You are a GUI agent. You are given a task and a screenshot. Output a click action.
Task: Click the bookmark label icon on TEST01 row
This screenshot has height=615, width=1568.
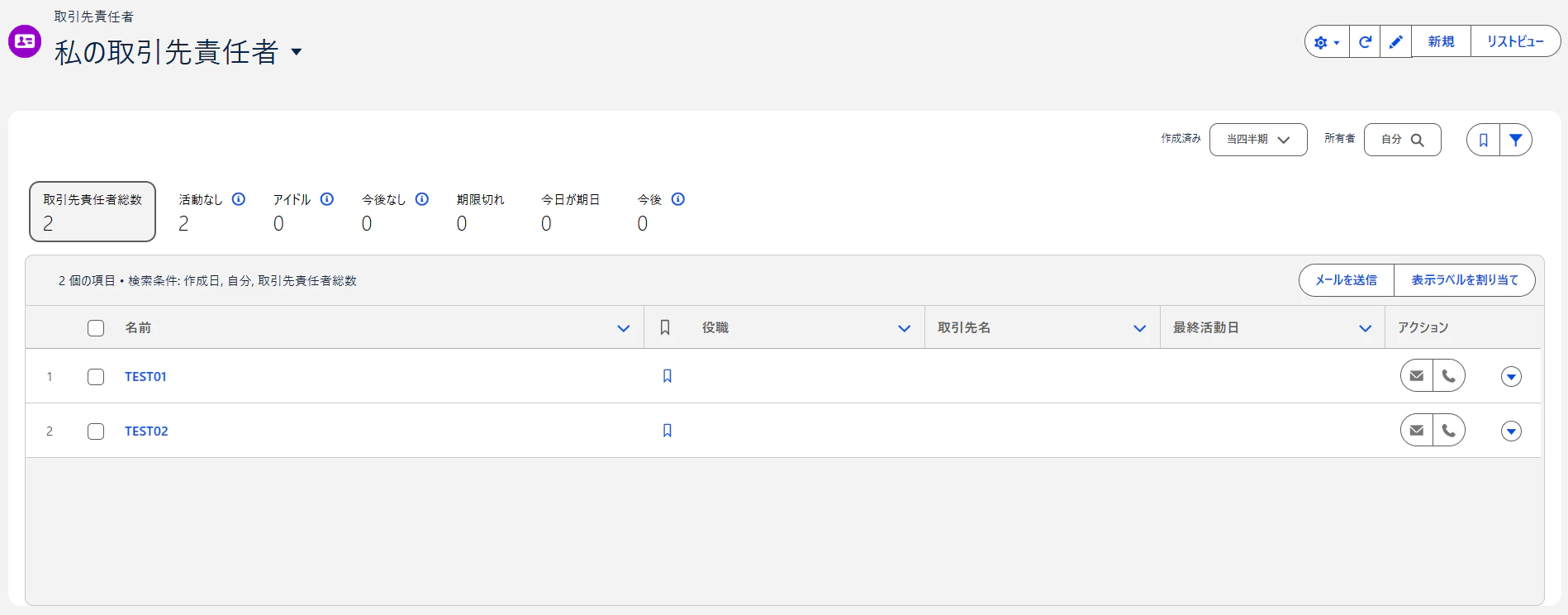(668, 376)
